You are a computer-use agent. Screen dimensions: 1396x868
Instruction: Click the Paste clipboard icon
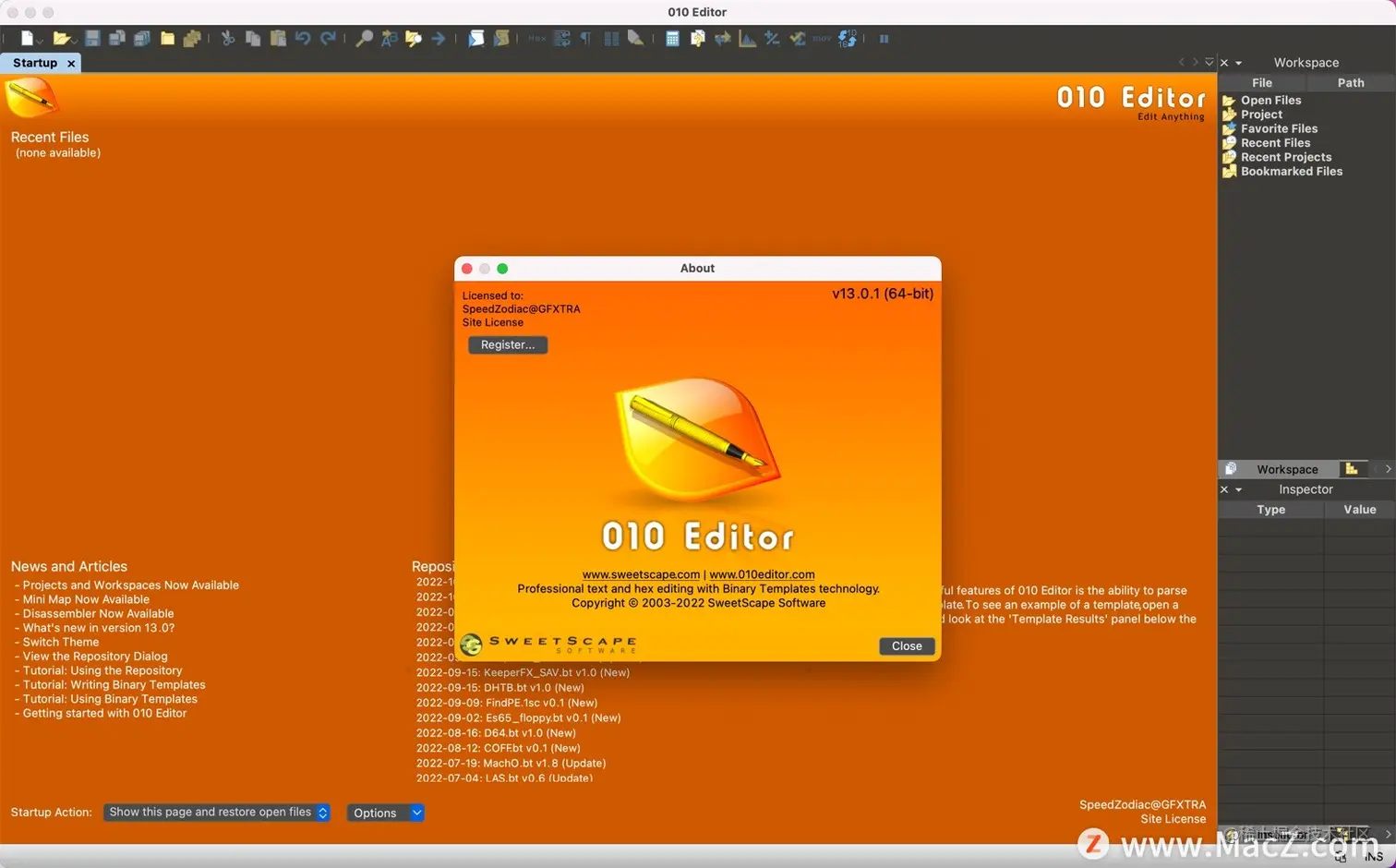click(278, 39)
